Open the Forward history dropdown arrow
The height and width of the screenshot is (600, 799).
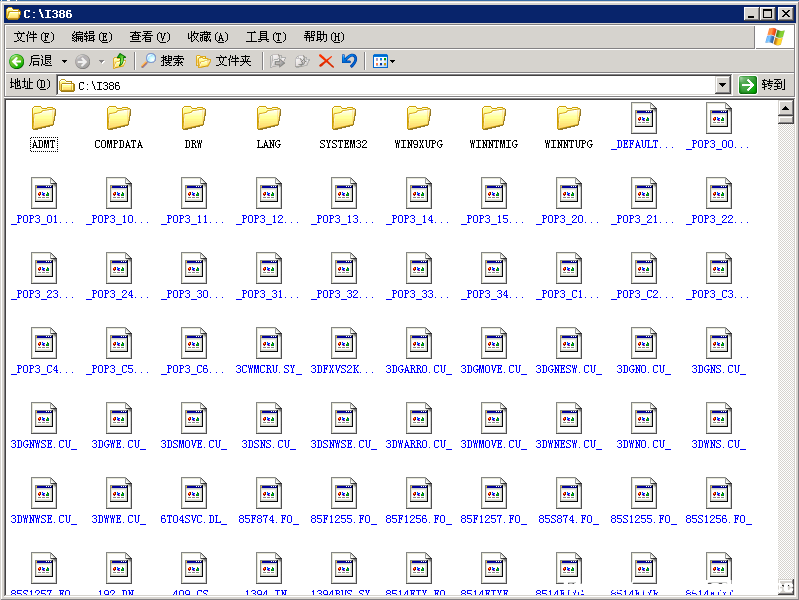[101, 62]
